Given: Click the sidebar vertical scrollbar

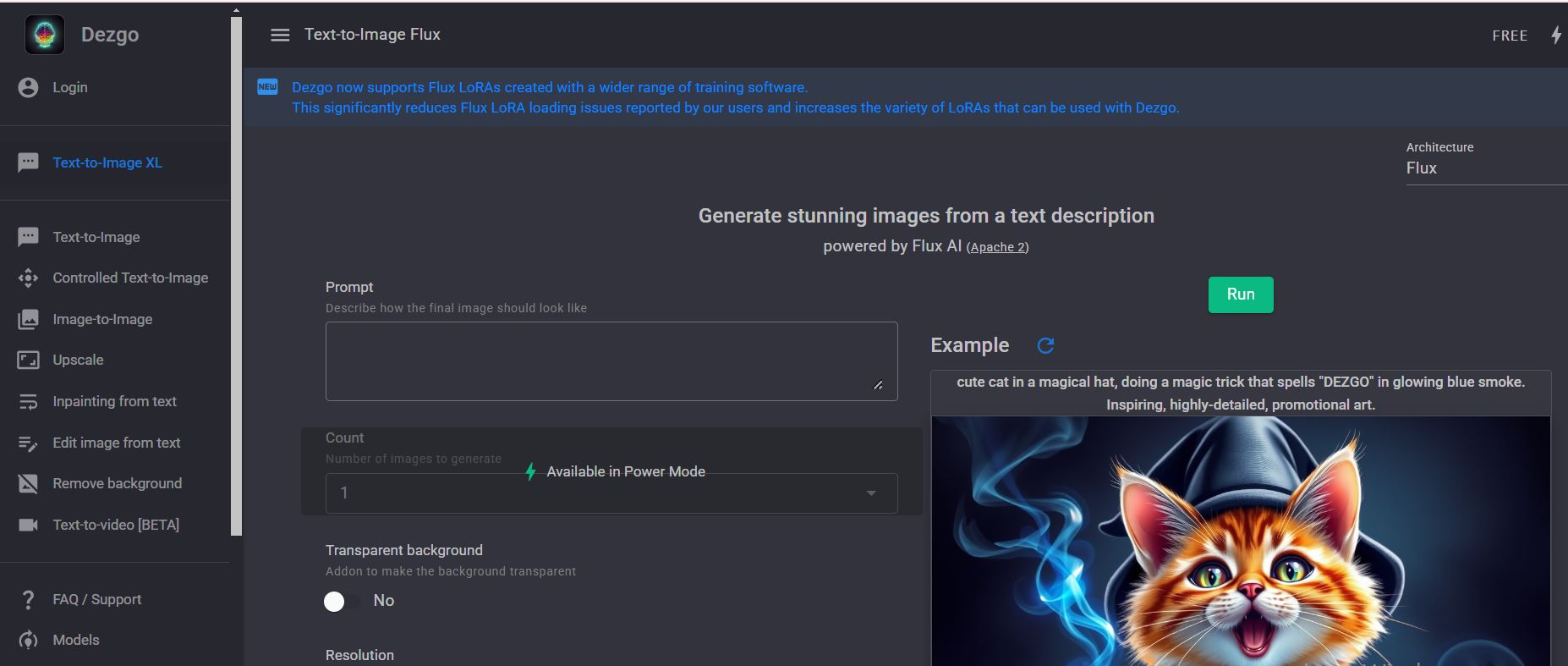Looking at the screenshot, I should (236, 275).
